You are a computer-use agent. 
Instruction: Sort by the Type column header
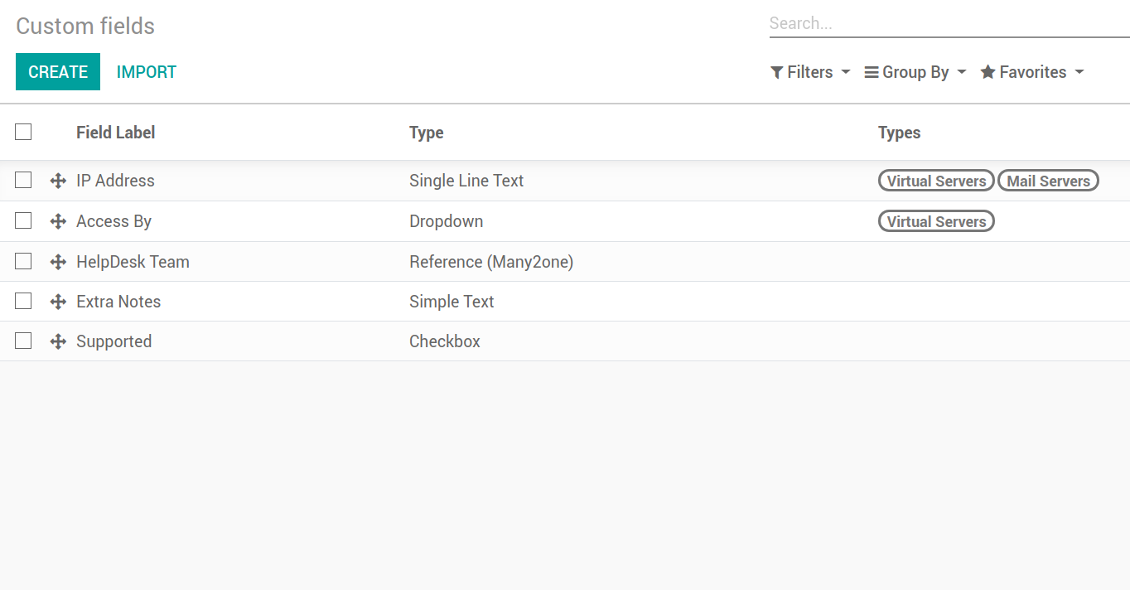427,133
